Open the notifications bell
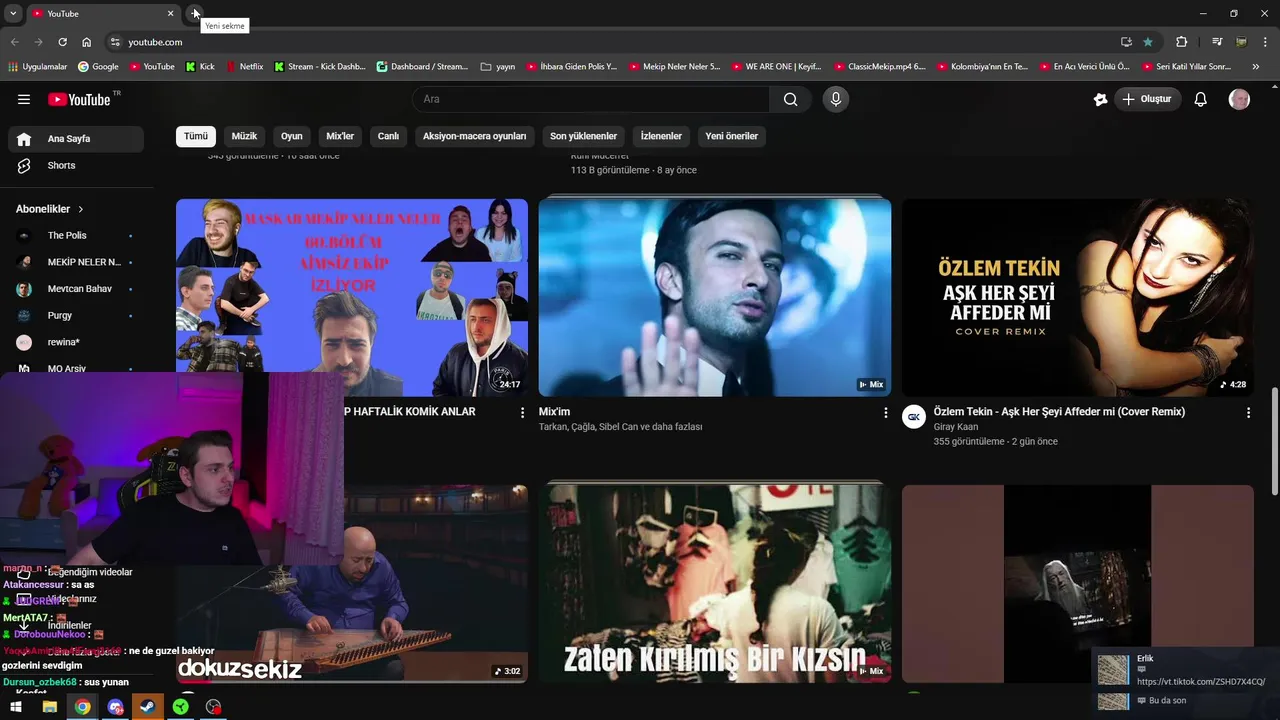This screenshot has height=720, width=1280. tap(1201, 99)
